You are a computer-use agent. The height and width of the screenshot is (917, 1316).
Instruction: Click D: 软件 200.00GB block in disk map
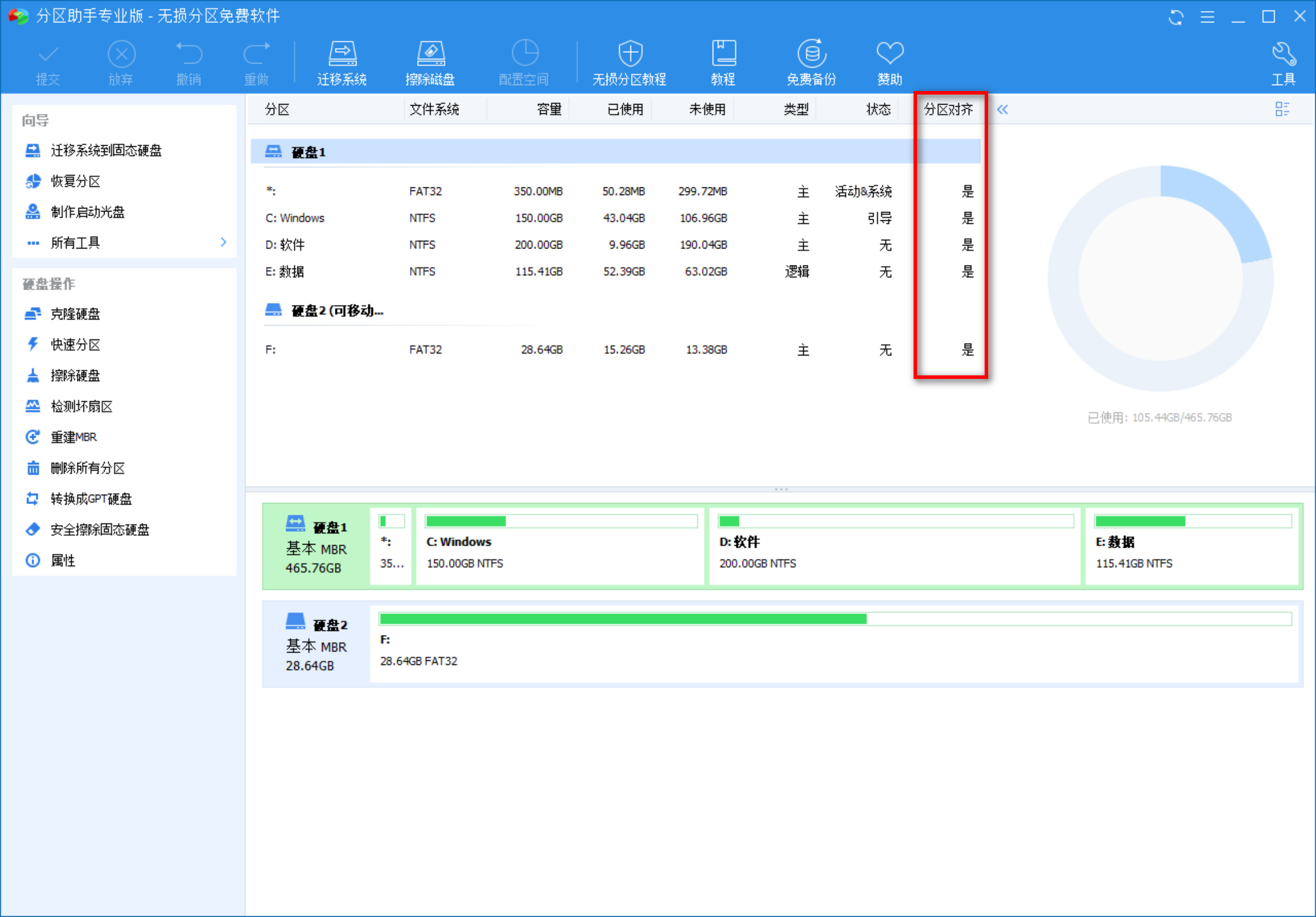tap(894, 546)
